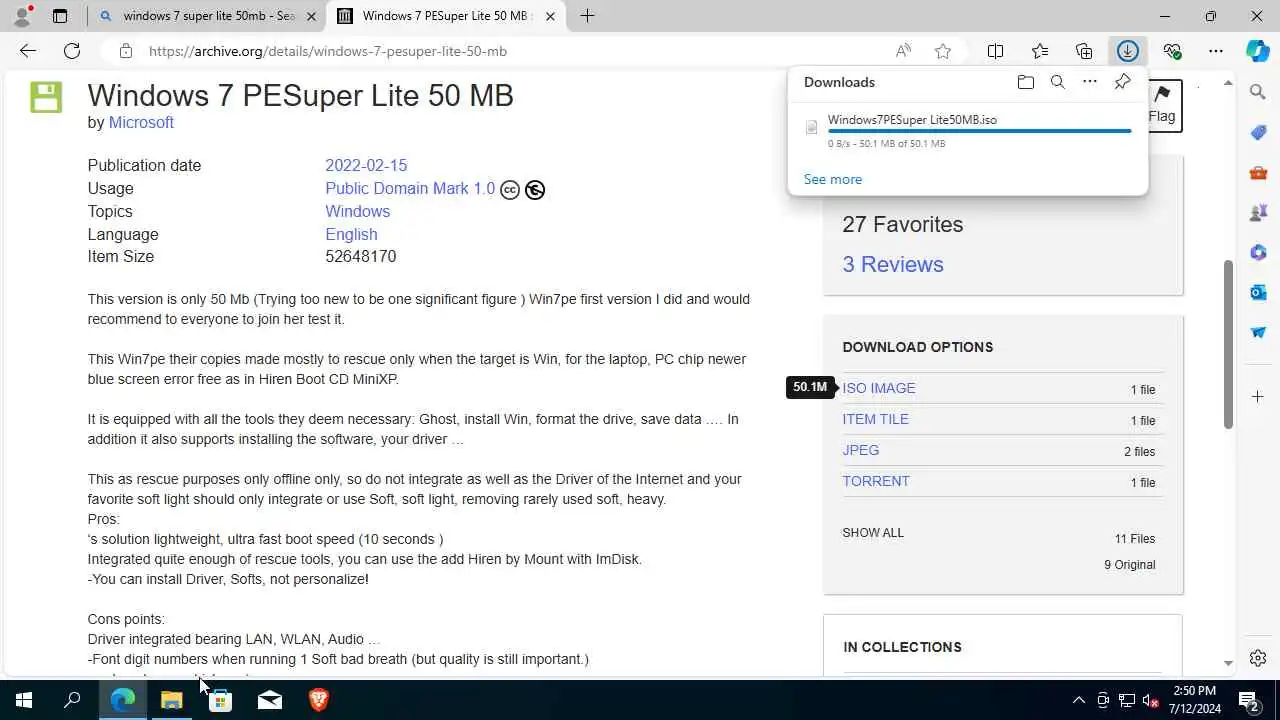1280x720 pixels.
Task: Open JPEG download option
Action: click(x=860, y=450)
